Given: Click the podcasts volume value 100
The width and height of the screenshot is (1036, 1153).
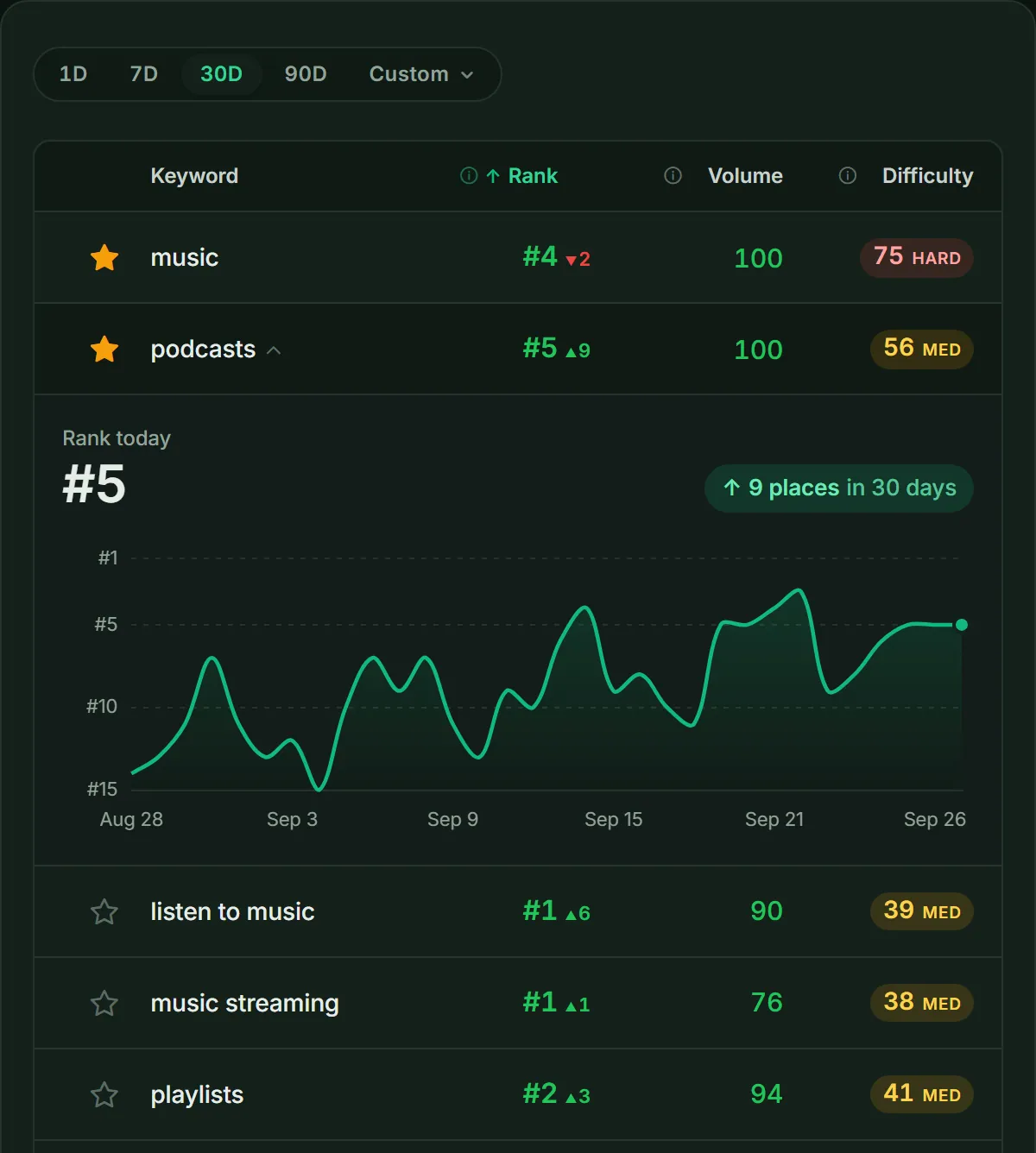Looking at the screenshot, I should pos(758,350).
